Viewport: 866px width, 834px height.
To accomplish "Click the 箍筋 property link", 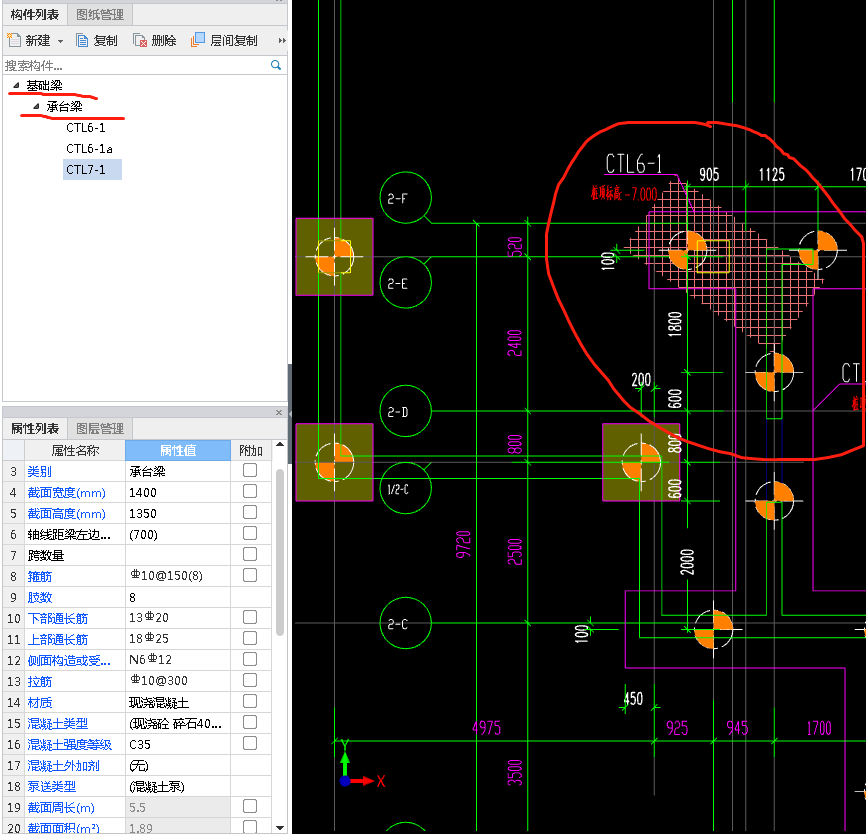I will (40, 577).
